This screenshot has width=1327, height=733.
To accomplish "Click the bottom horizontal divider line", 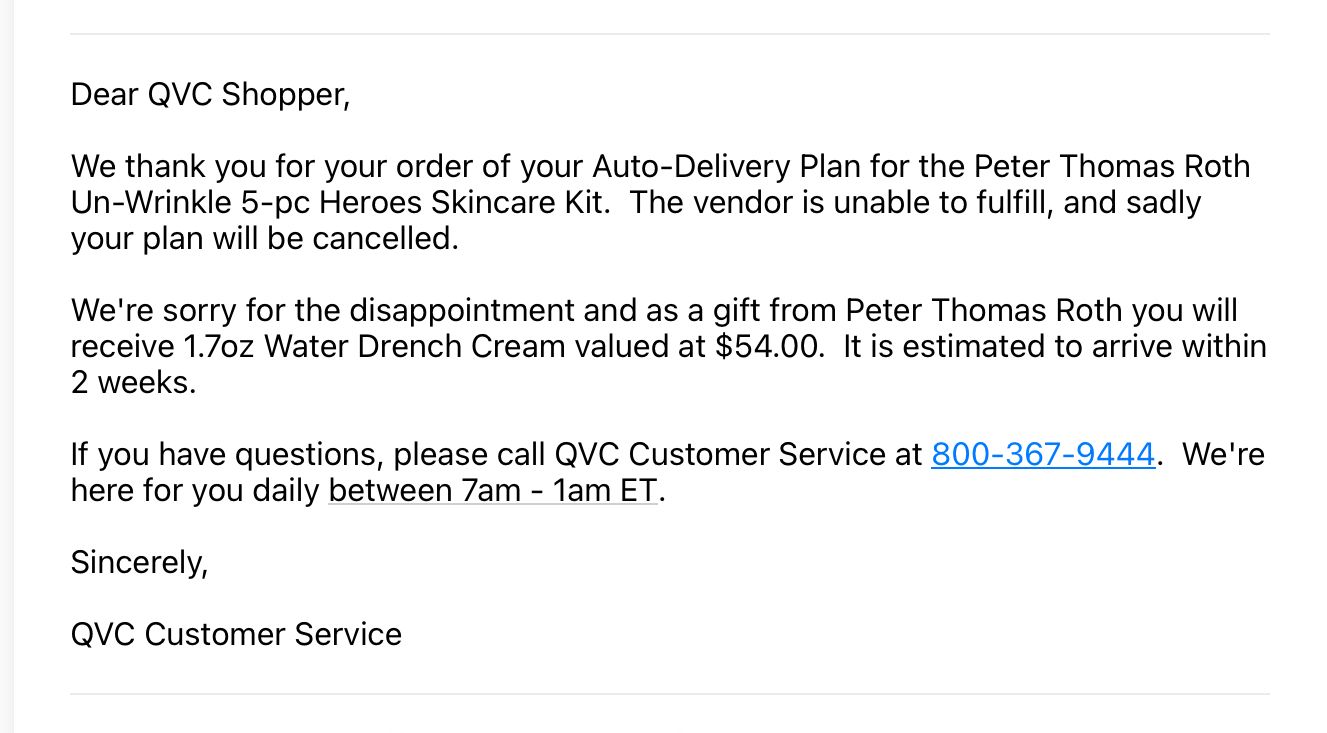I will coord(669,694).
